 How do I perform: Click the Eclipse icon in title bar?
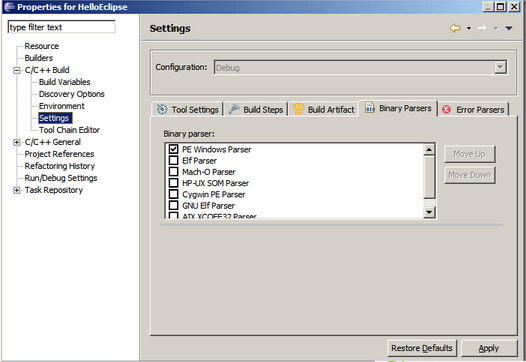(9, 7)
